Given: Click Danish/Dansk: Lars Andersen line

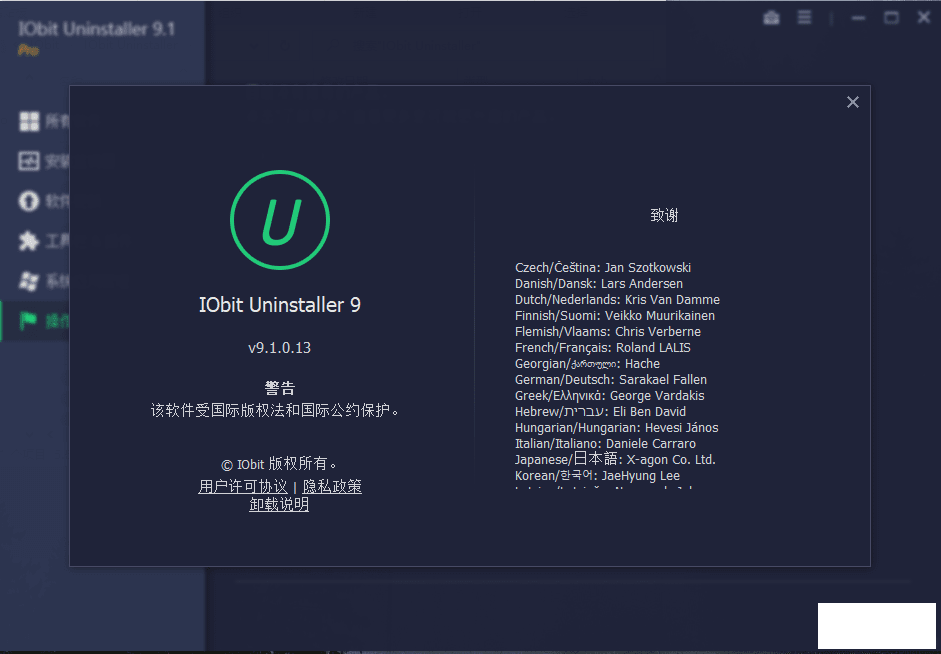Looking at the screenshot, I should (x=598, y=283).
